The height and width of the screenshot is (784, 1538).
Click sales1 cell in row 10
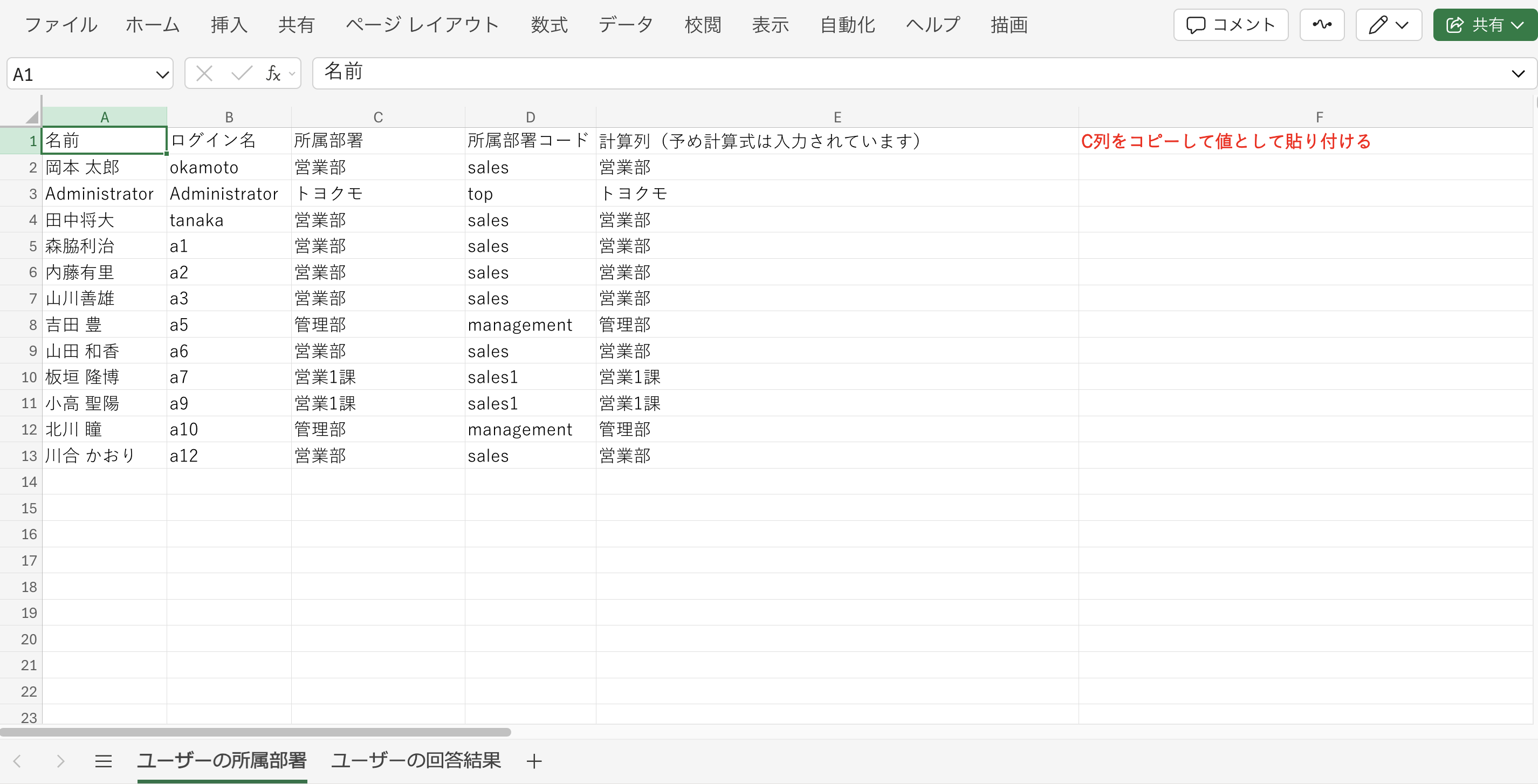pos(531,377)
